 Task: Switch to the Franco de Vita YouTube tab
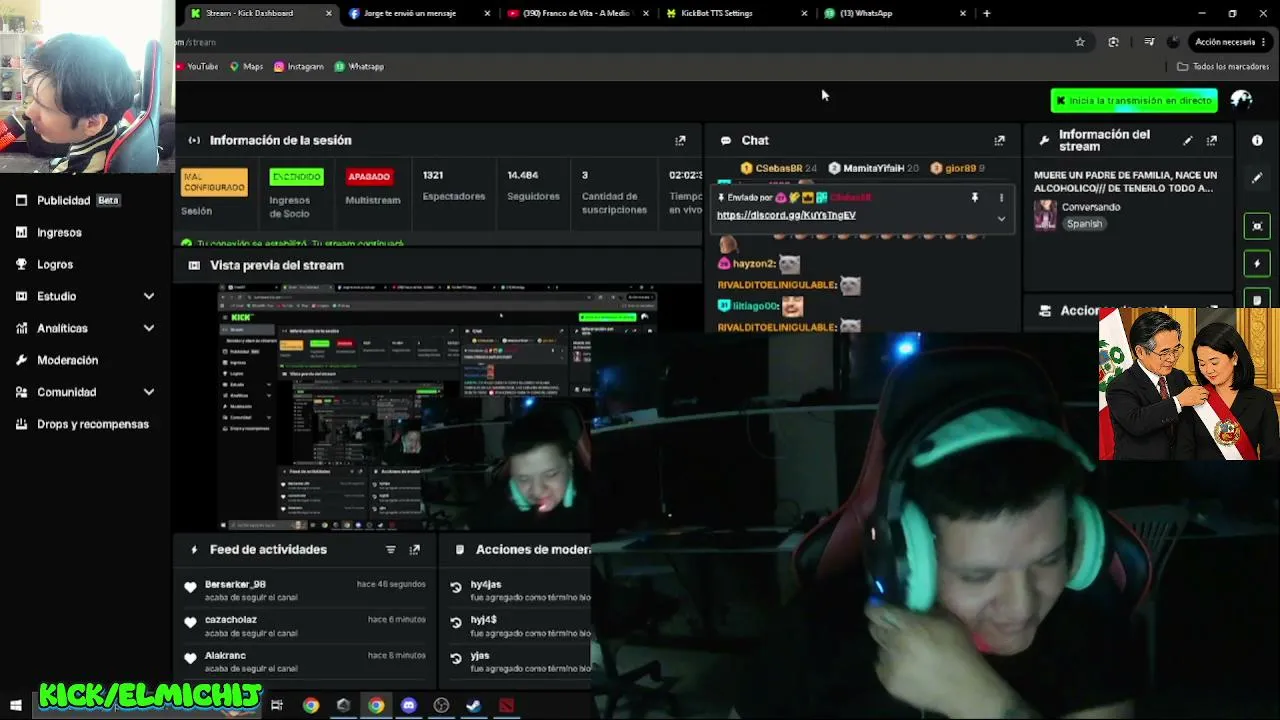pyautogui.click(x=578, y=13)
